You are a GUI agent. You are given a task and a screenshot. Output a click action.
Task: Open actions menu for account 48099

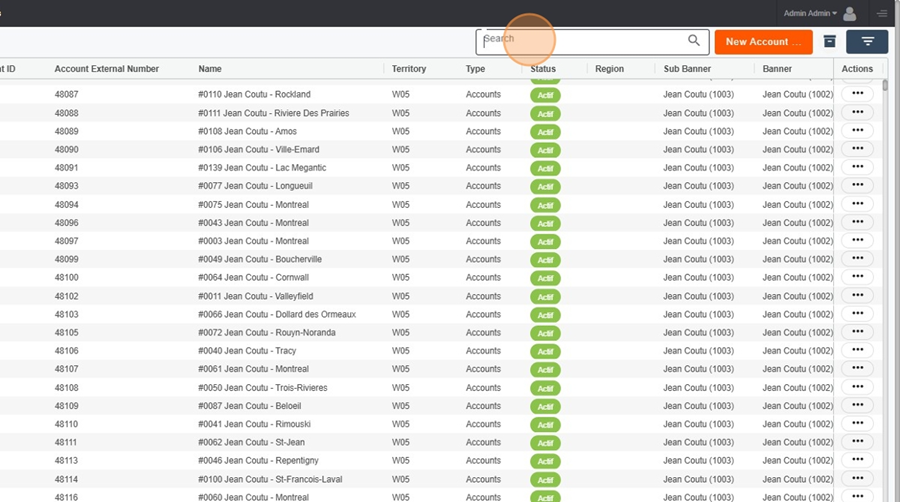[x=858, y=258]
